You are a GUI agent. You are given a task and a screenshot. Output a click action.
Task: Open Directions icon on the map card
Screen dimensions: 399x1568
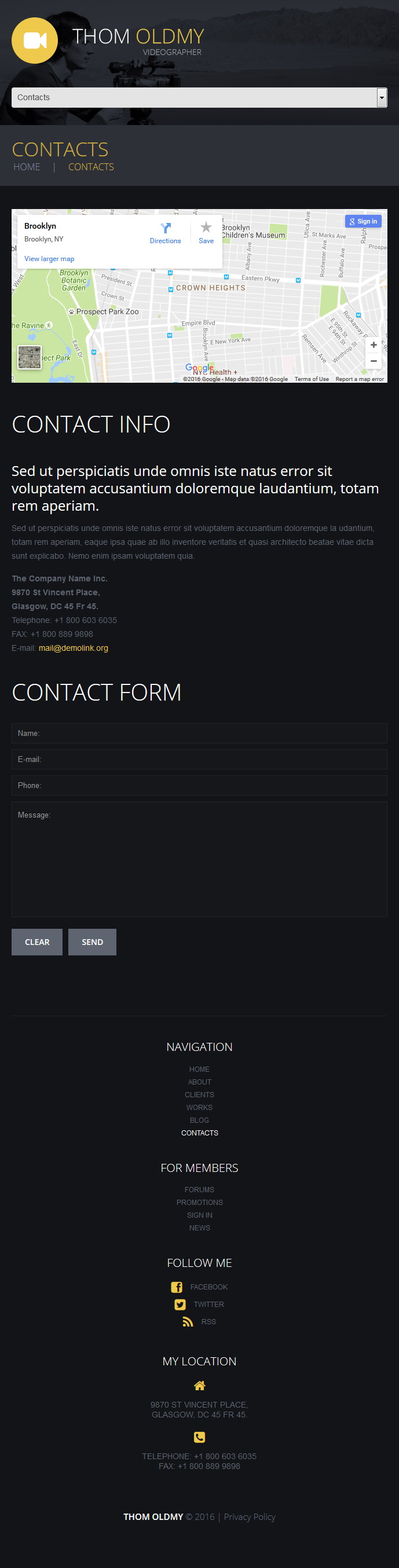[165, 228]
